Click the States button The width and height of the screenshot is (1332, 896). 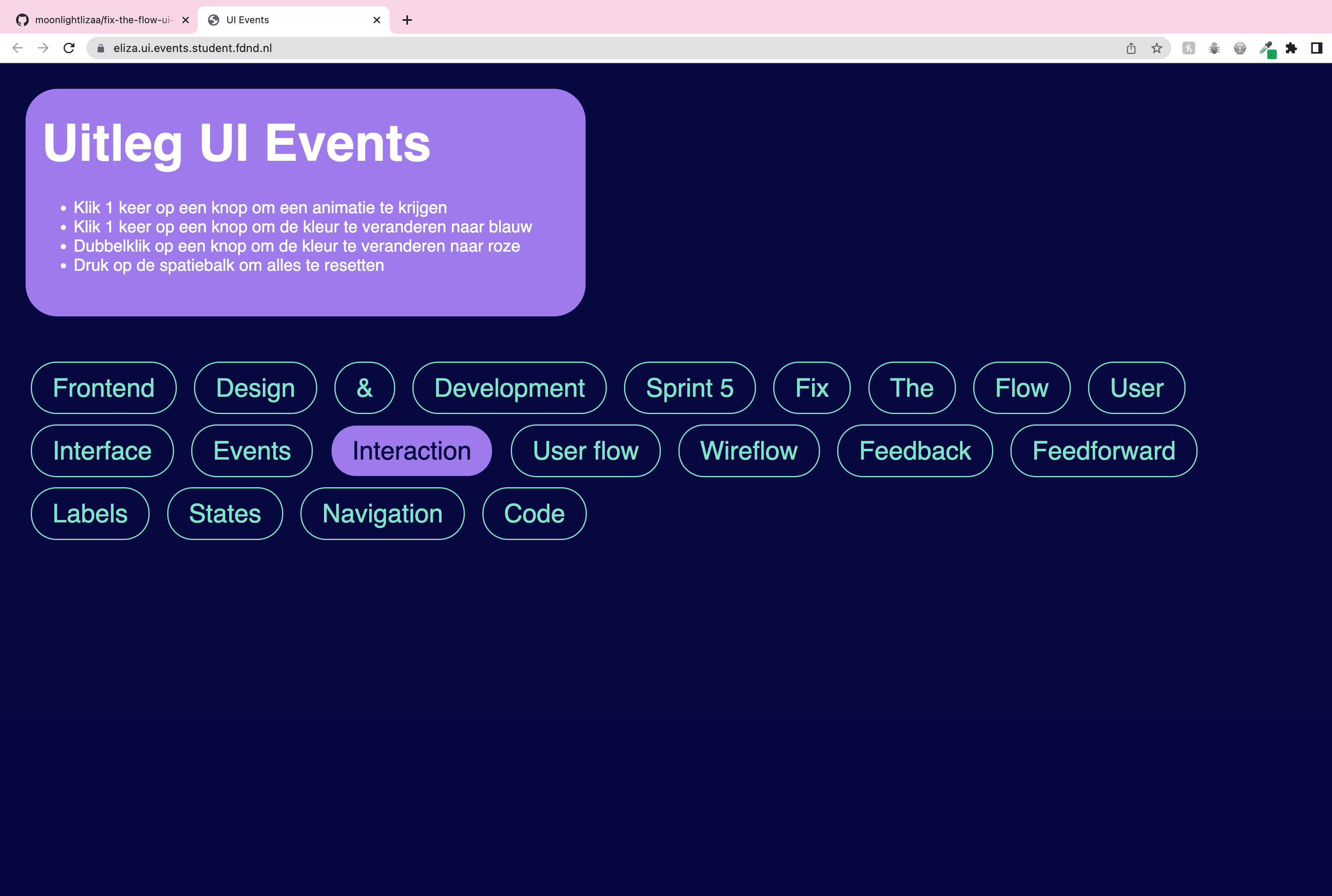(225, 514)
